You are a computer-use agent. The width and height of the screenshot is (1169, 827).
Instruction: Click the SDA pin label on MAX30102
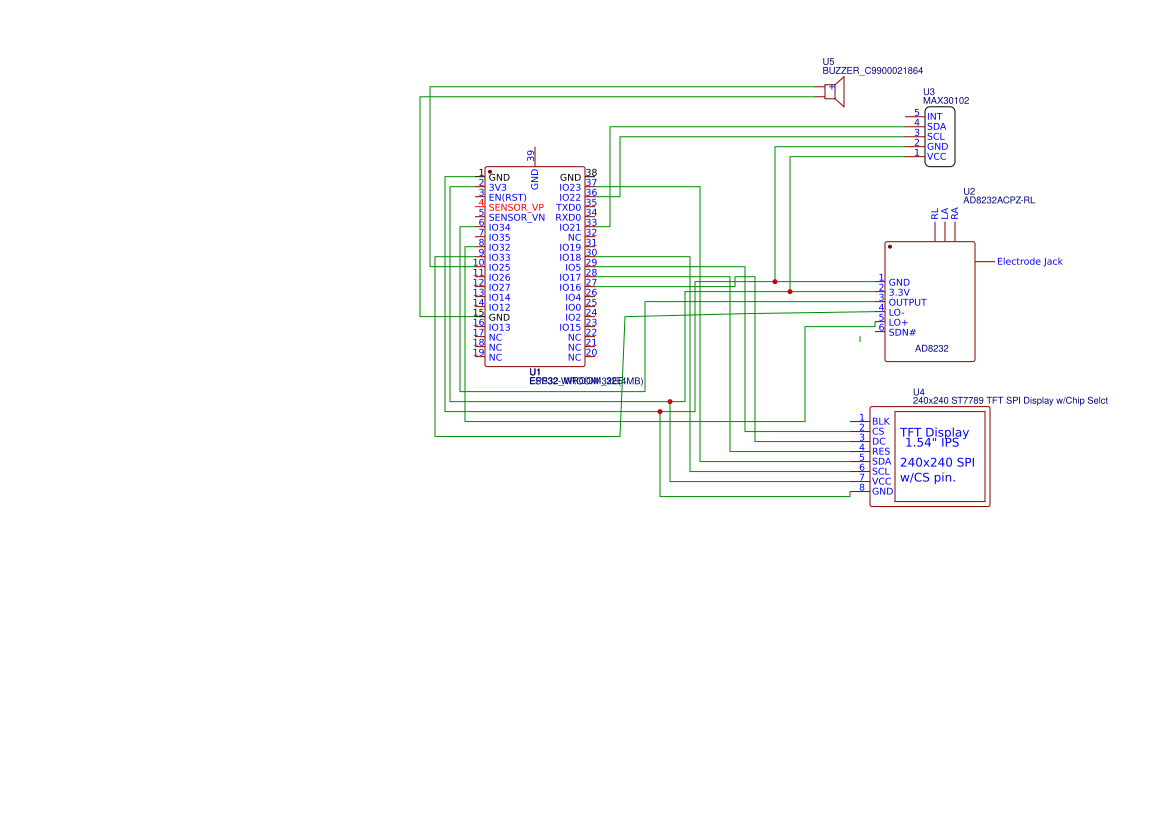click(x=936, y=127)
